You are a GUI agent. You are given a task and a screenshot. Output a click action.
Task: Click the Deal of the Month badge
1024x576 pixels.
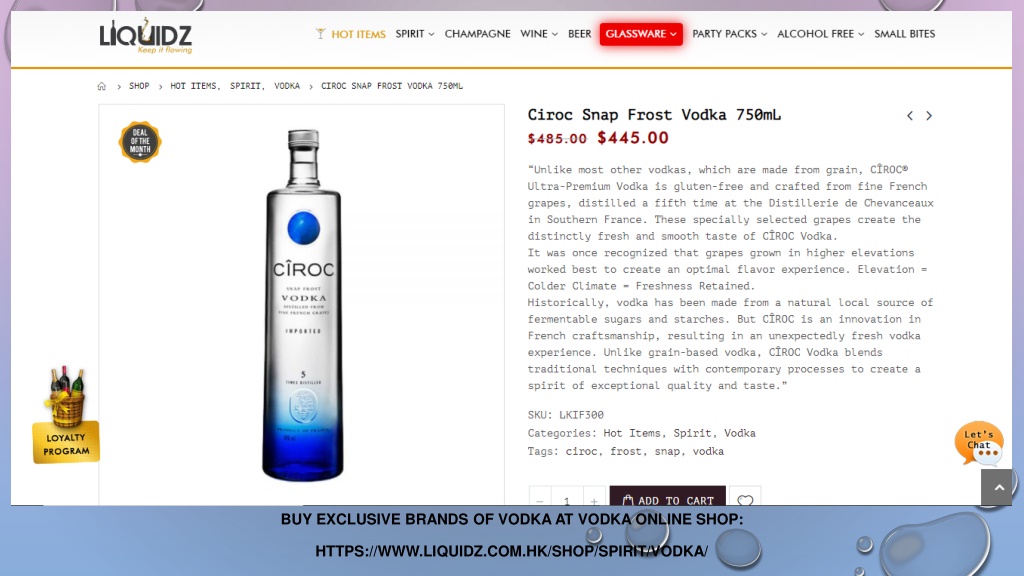point(140,142)
